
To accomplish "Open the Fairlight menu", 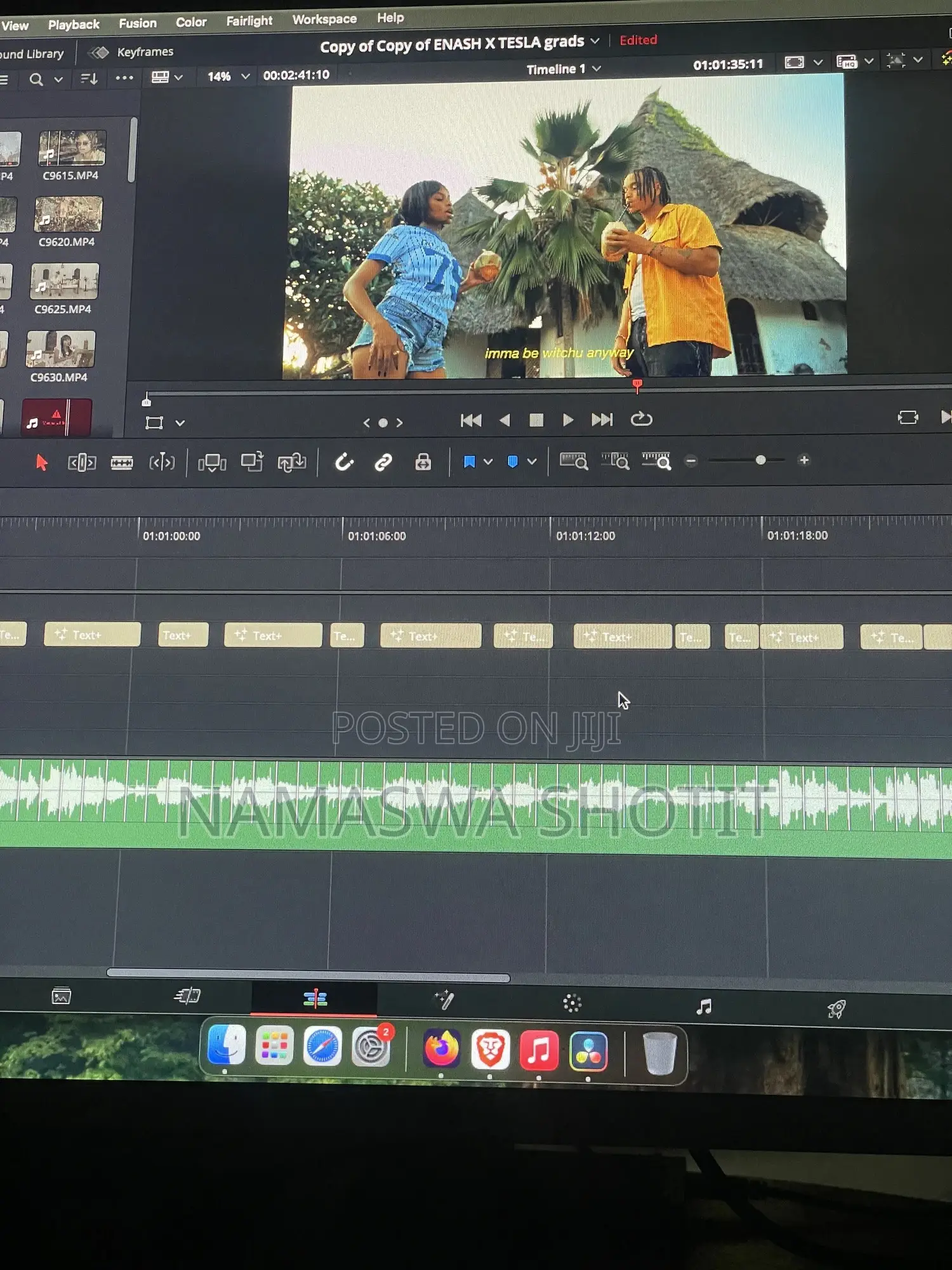I will [x=249, y=21].
